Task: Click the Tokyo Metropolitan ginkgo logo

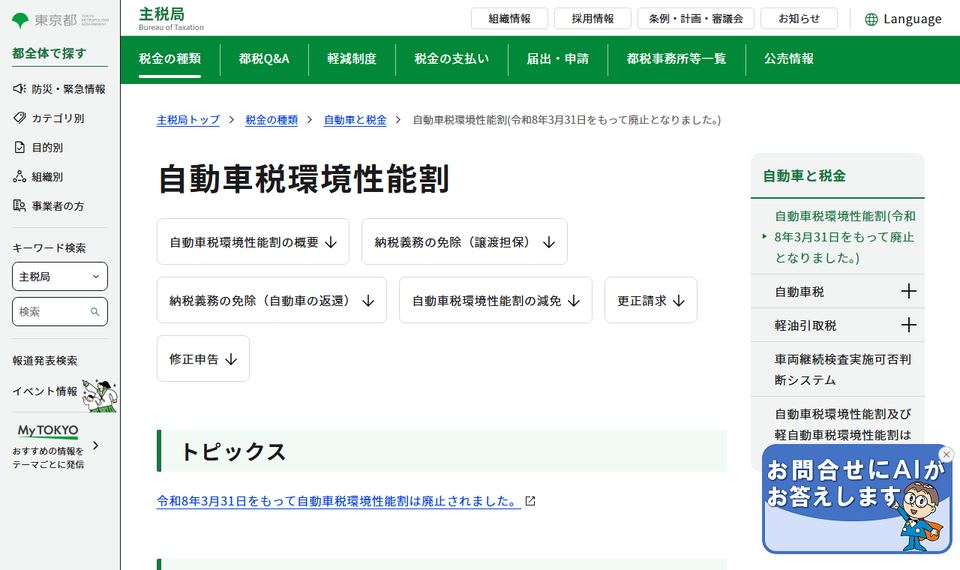Action: point(20,20)
